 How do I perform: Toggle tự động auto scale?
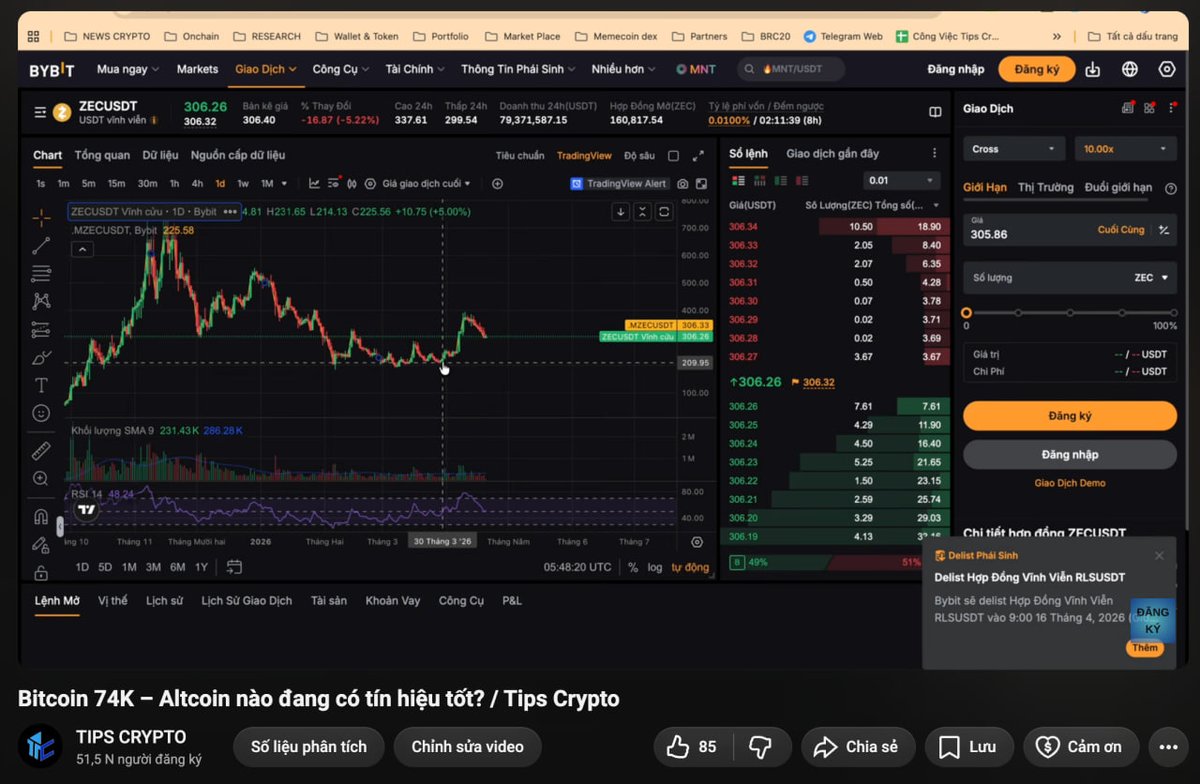point(690,567)
